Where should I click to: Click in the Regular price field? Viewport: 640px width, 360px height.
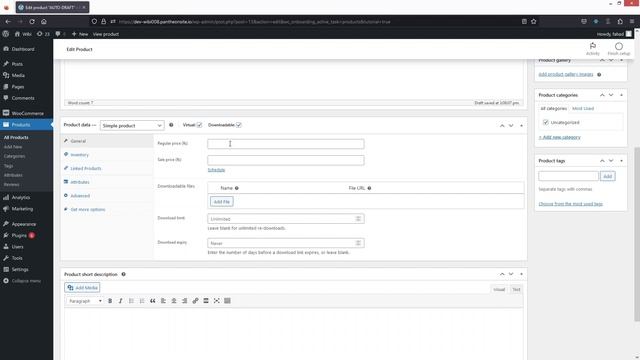[x=286, y=144]
